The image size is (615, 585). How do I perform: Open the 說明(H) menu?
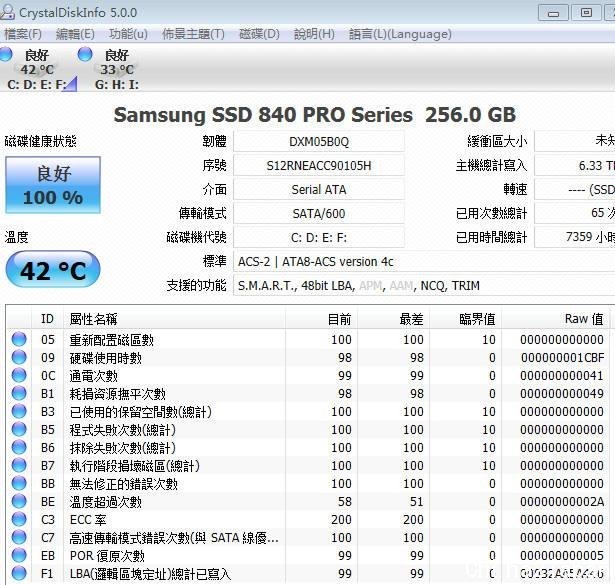click(x=314, y=34)
